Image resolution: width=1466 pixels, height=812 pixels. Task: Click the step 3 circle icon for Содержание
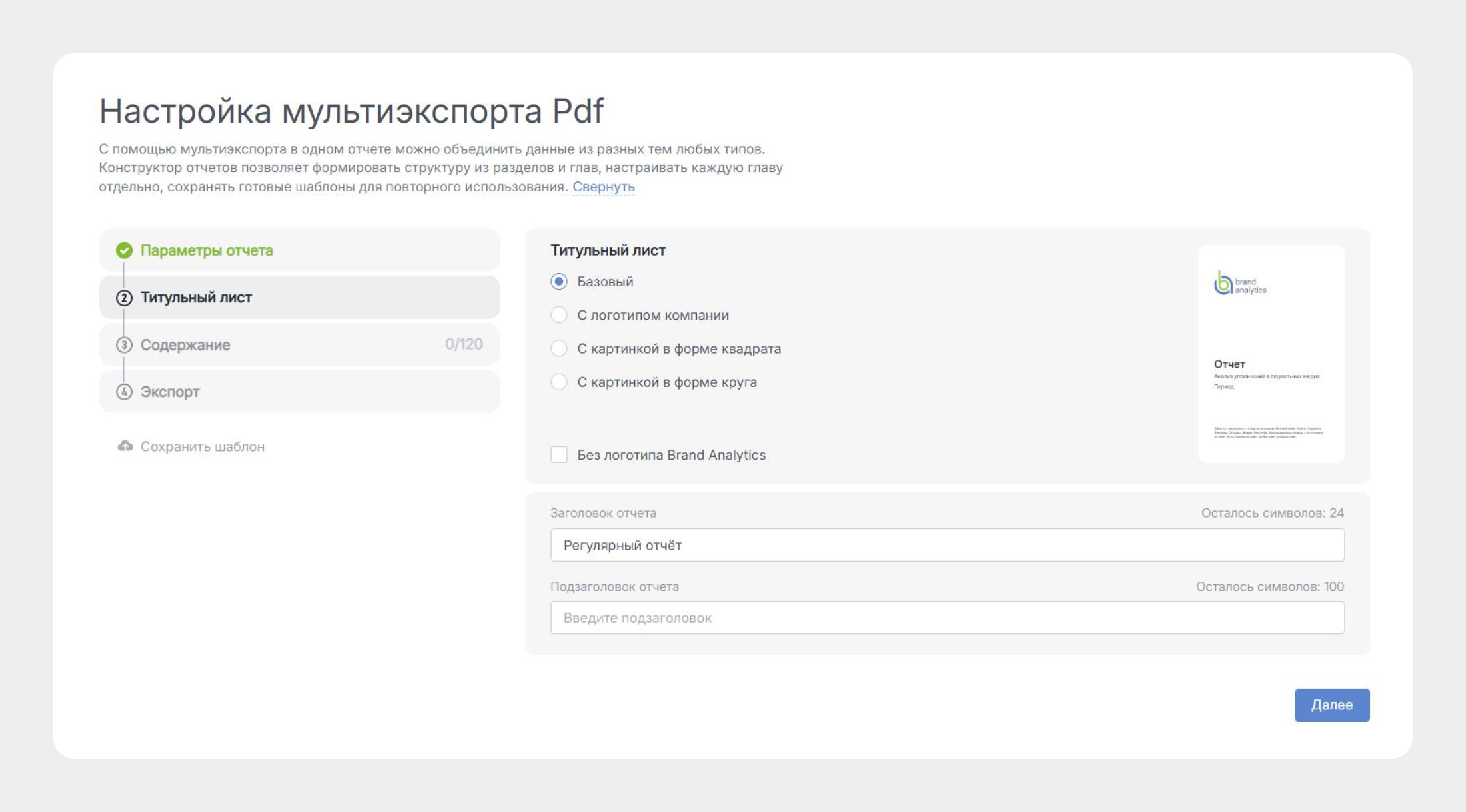pyautogui.click(x=124, y=345)
